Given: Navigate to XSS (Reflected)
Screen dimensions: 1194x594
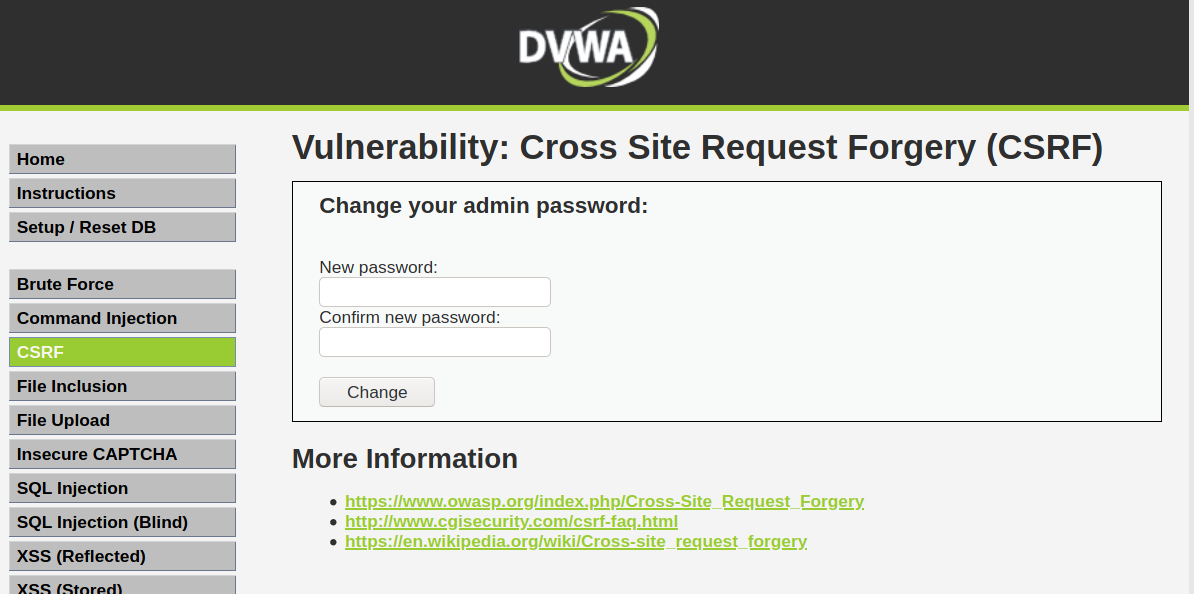Looking at the screenshot, I should (122, 556).
